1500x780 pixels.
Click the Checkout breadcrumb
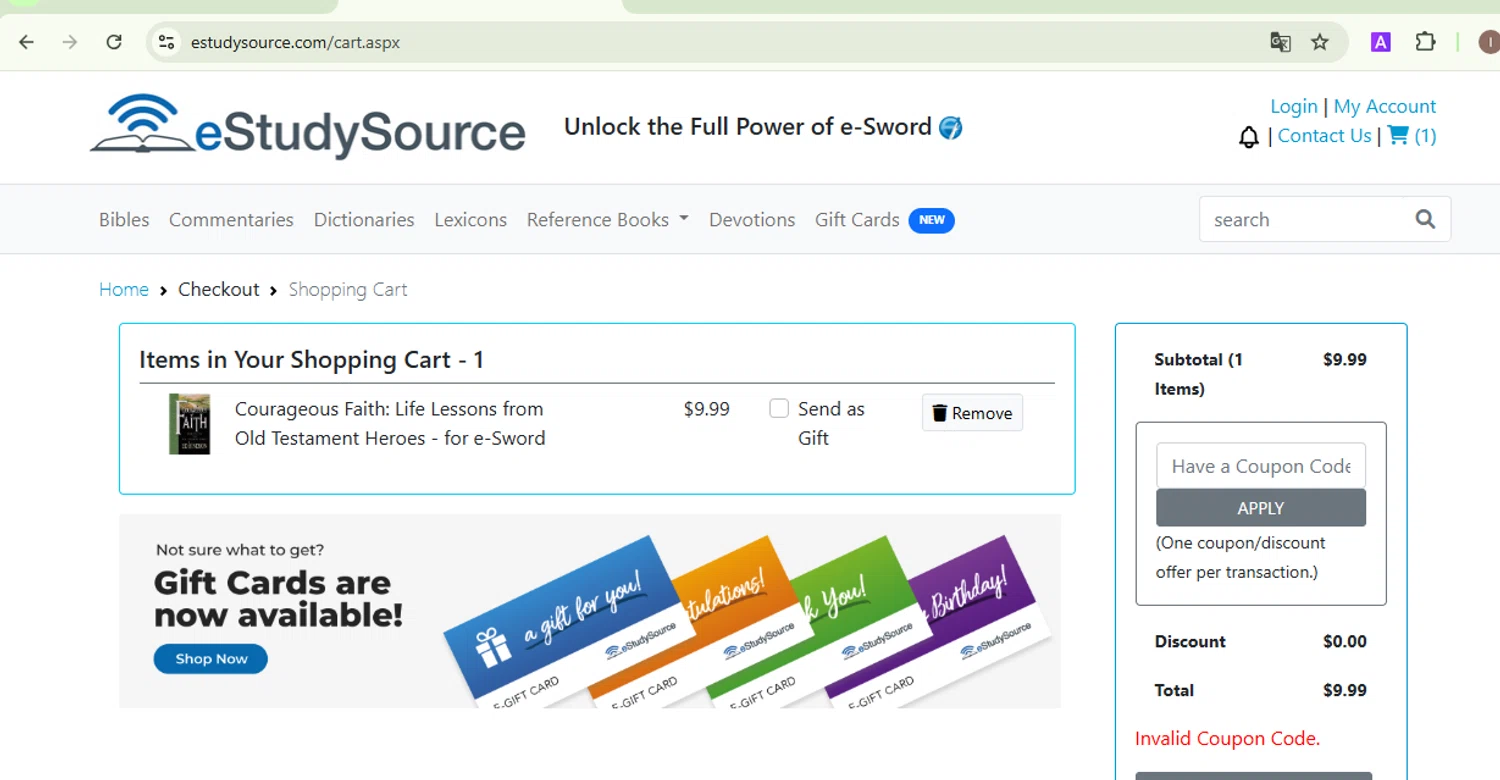[x=219, y=289]
